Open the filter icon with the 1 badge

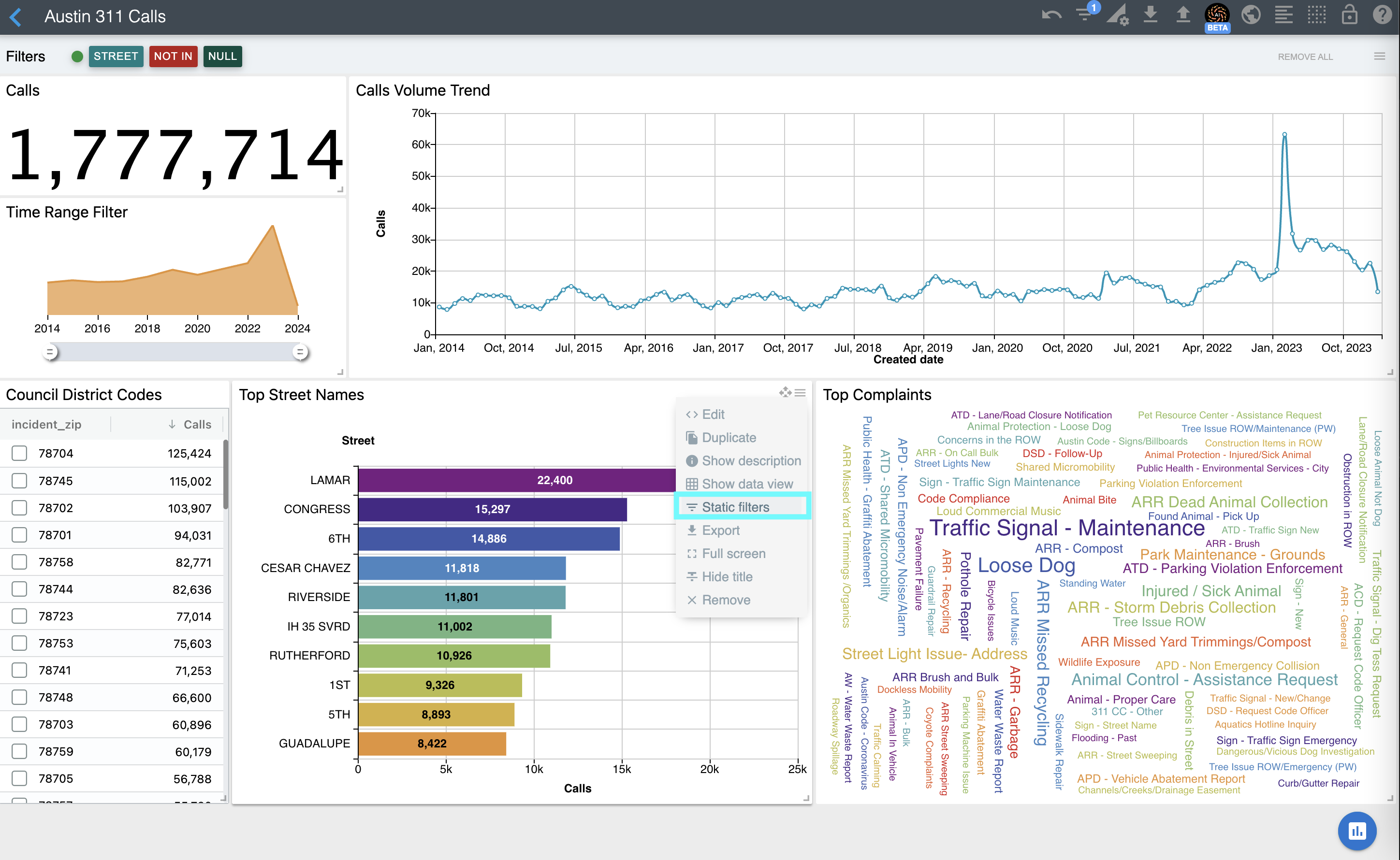(x=1085, y=15)
